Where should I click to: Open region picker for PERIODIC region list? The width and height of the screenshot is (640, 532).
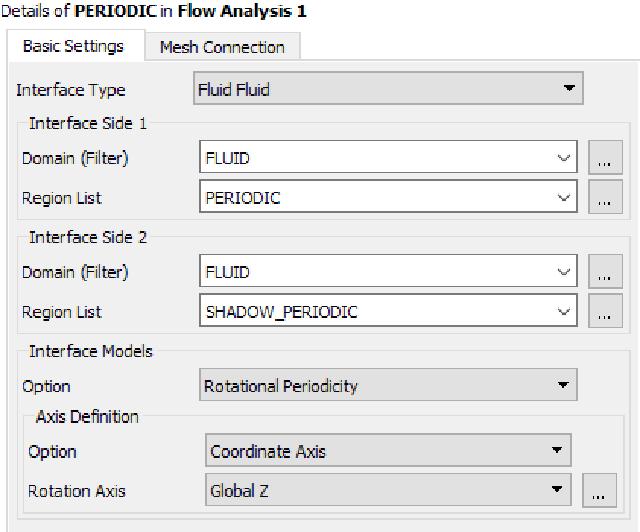pyautogui.click(x=602, y=198)
